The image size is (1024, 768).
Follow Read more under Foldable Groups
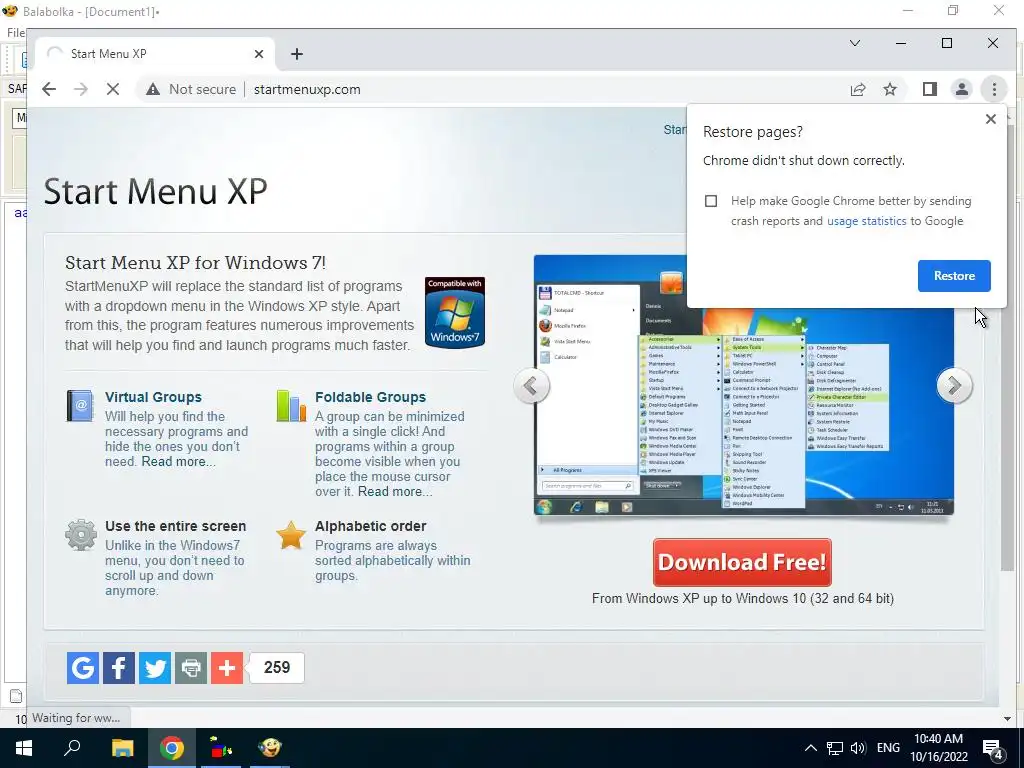[394, 492]
